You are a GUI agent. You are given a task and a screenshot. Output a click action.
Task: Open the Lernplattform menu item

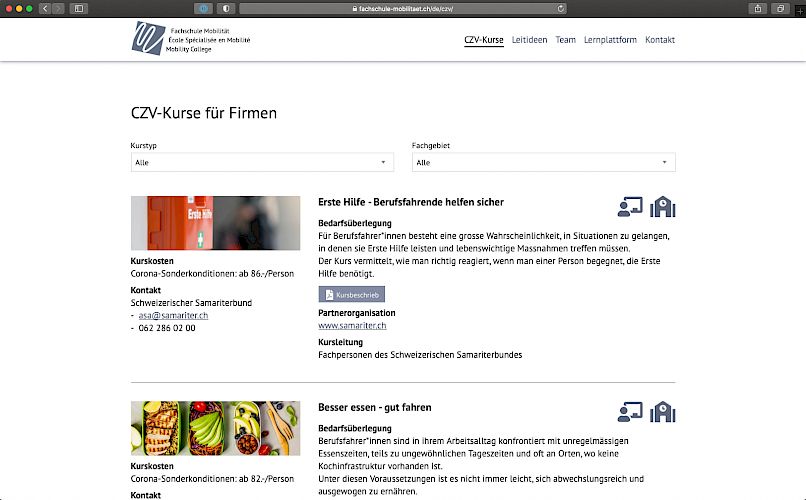pyautogui.click(x=610, y=40)
